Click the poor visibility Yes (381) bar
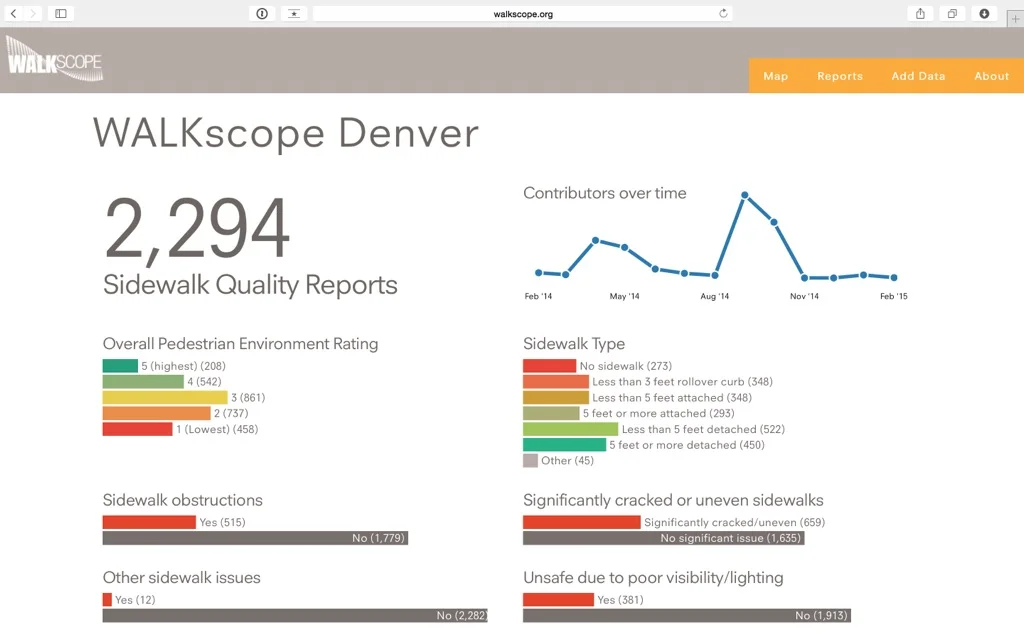1024x640 pixels. point(558,600)
